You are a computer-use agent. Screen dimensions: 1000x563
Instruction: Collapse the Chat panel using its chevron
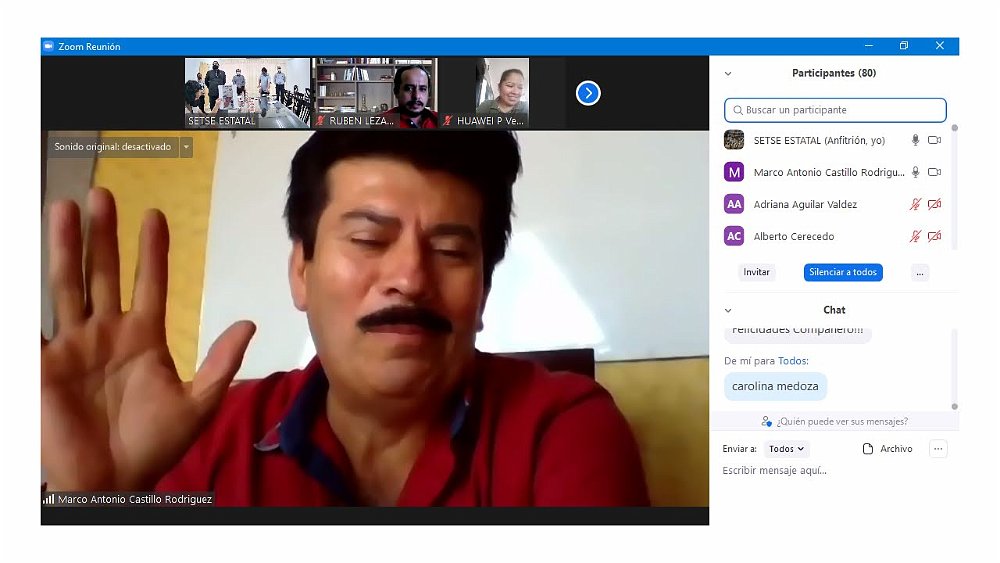728,310
